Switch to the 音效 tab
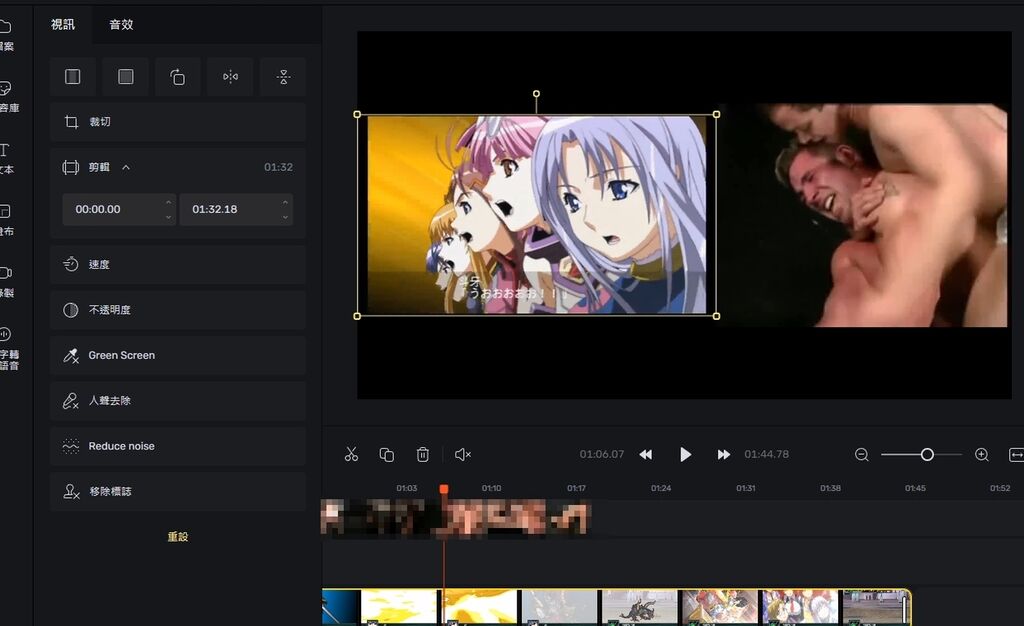 [x=121, y=25]
